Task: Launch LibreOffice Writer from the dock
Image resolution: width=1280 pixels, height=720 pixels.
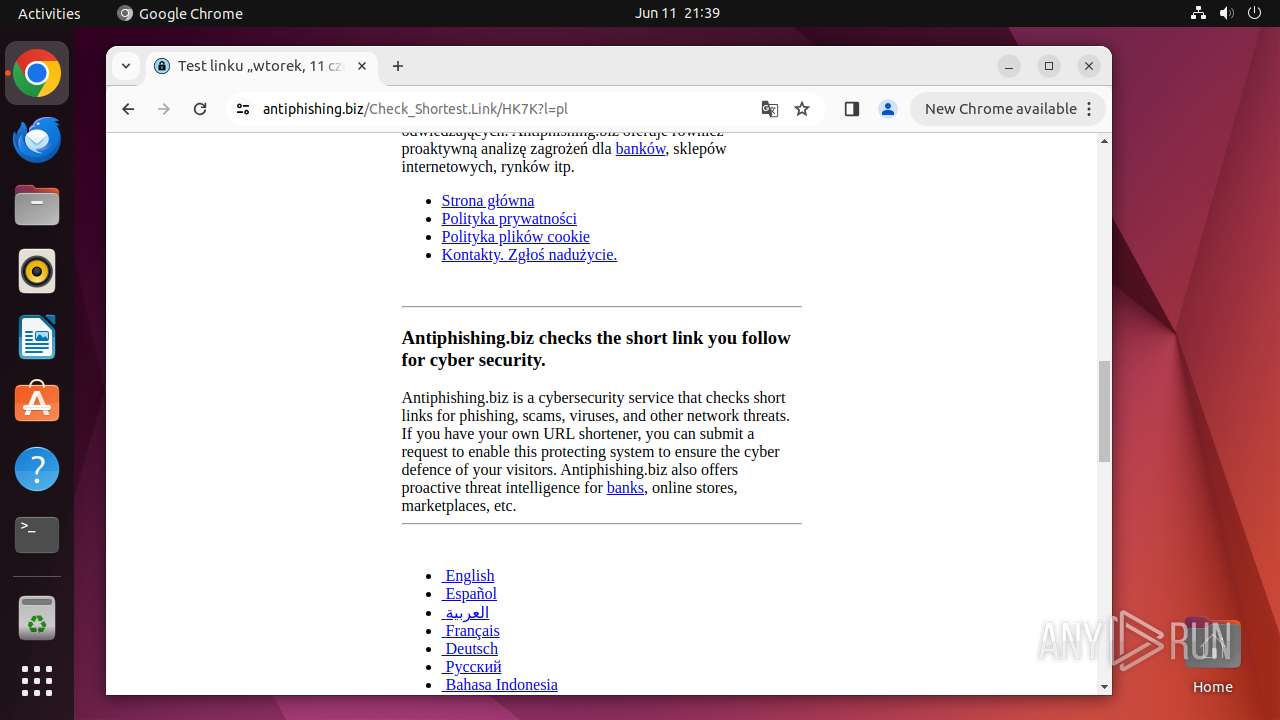Action: click(x=37, y=337)
